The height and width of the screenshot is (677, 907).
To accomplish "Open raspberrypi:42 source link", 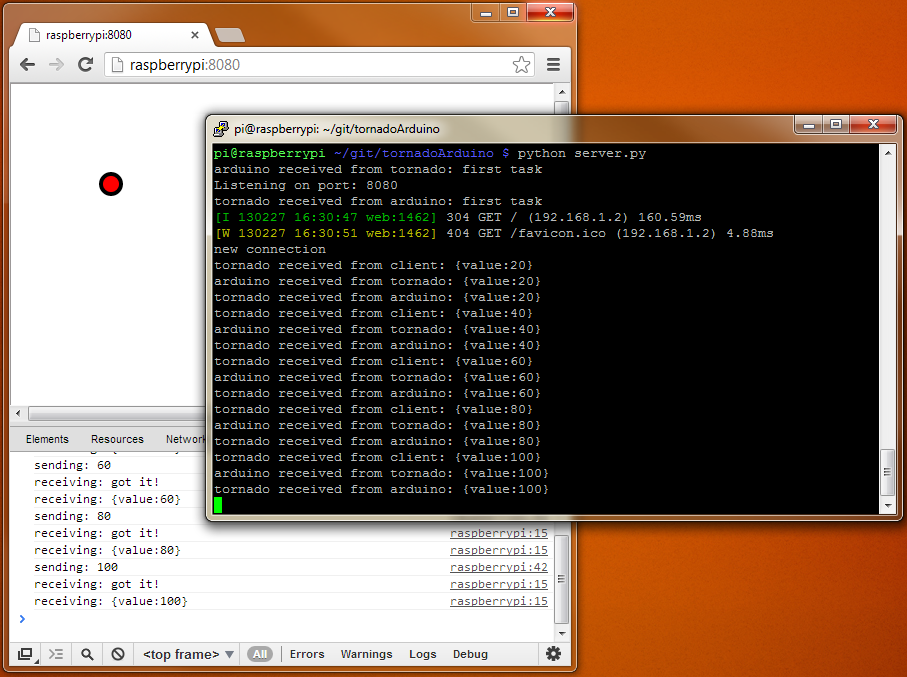I will point(499,567).
